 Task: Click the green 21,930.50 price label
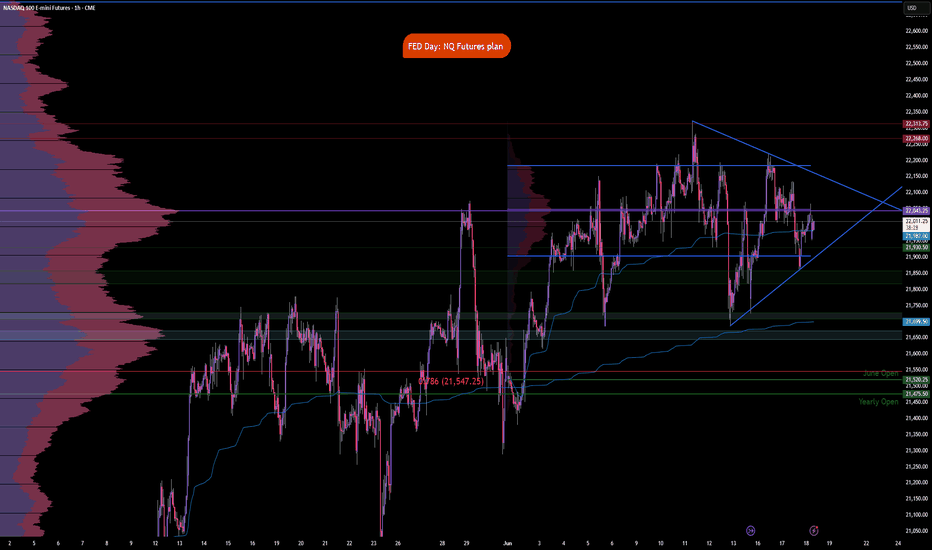click(916, 247)
